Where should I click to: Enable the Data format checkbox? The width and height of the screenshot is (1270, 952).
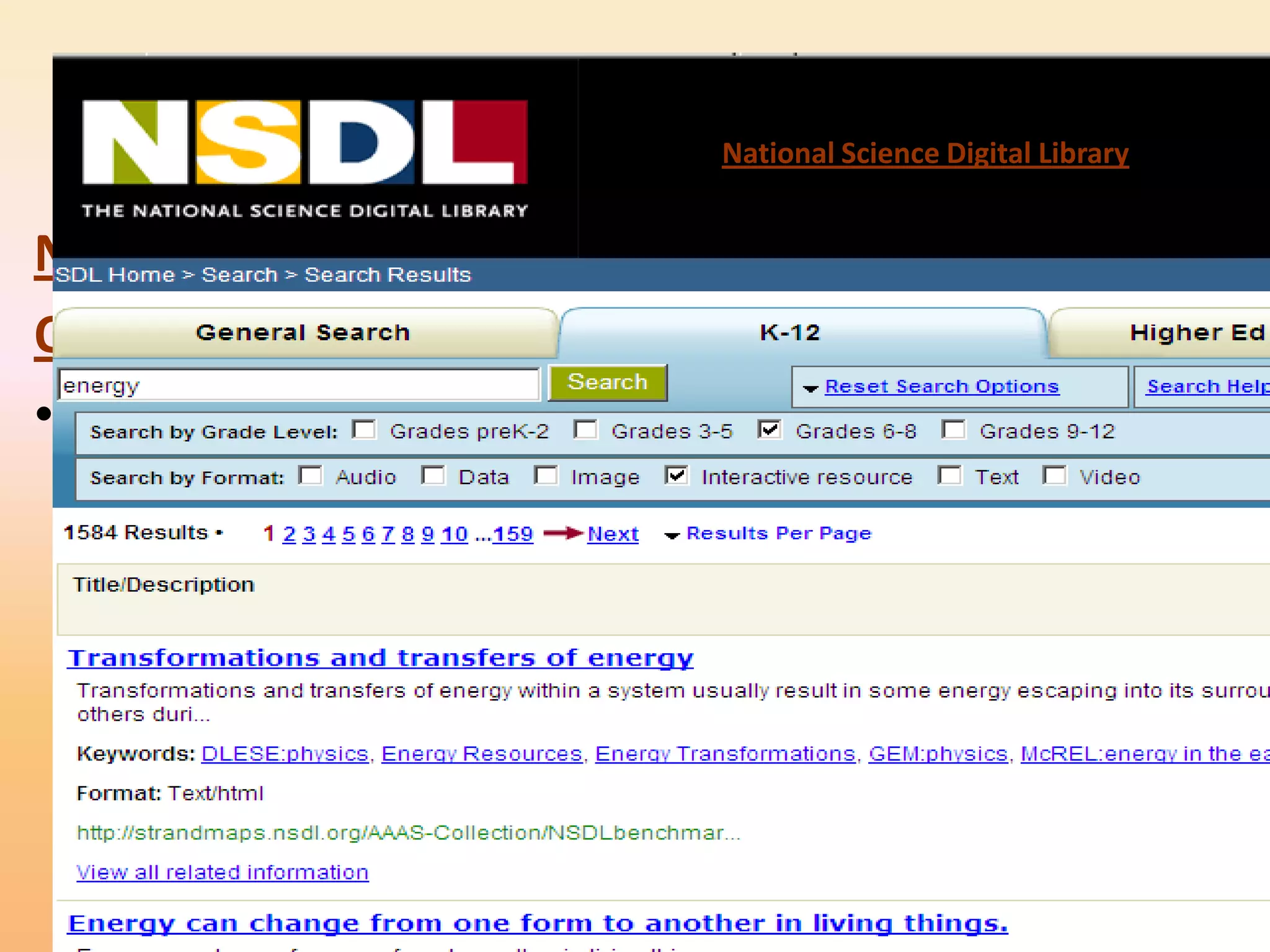tap(433, 475)
